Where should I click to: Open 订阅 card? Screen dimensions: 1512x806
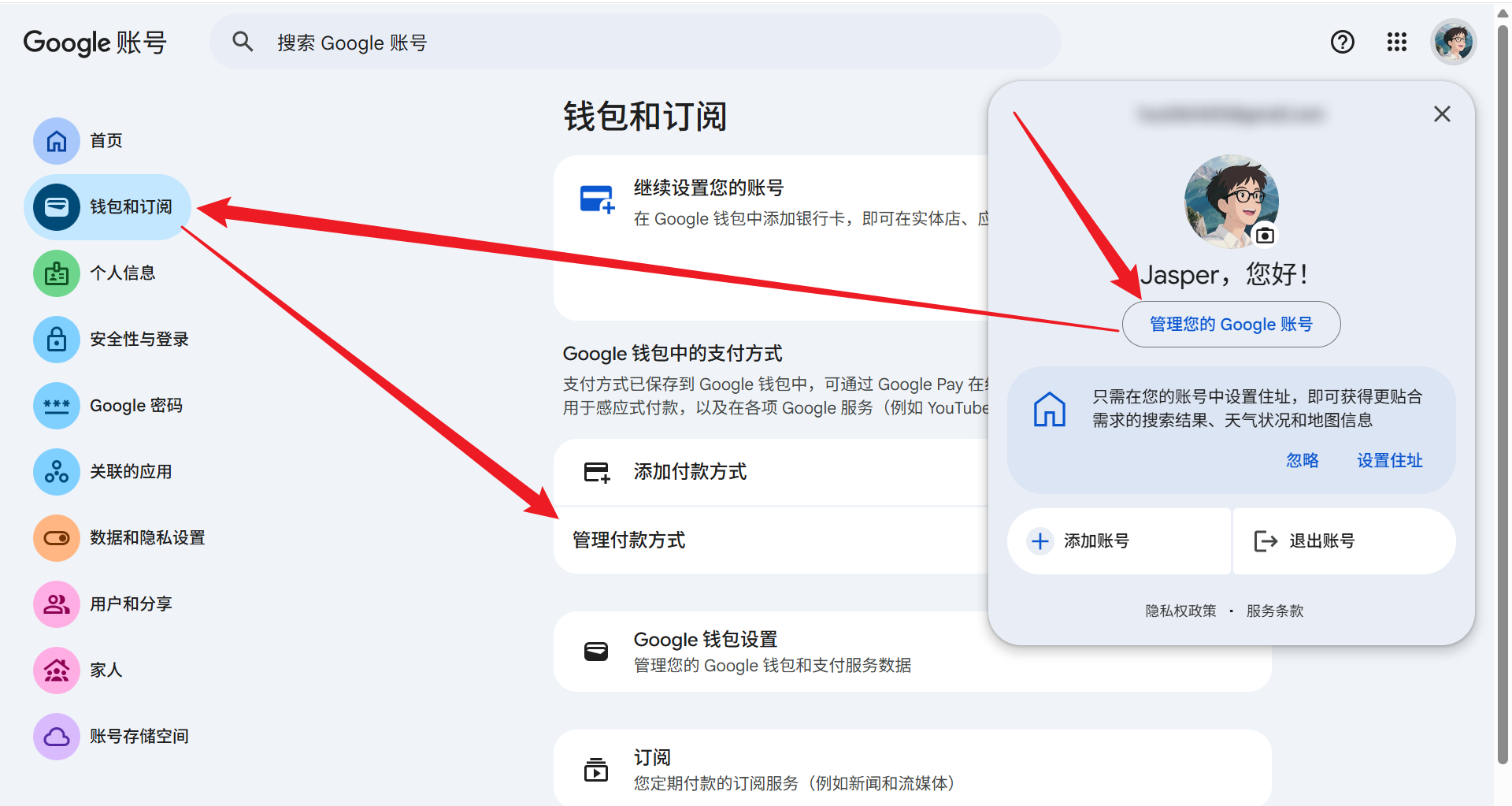click(x=913, y=769)
